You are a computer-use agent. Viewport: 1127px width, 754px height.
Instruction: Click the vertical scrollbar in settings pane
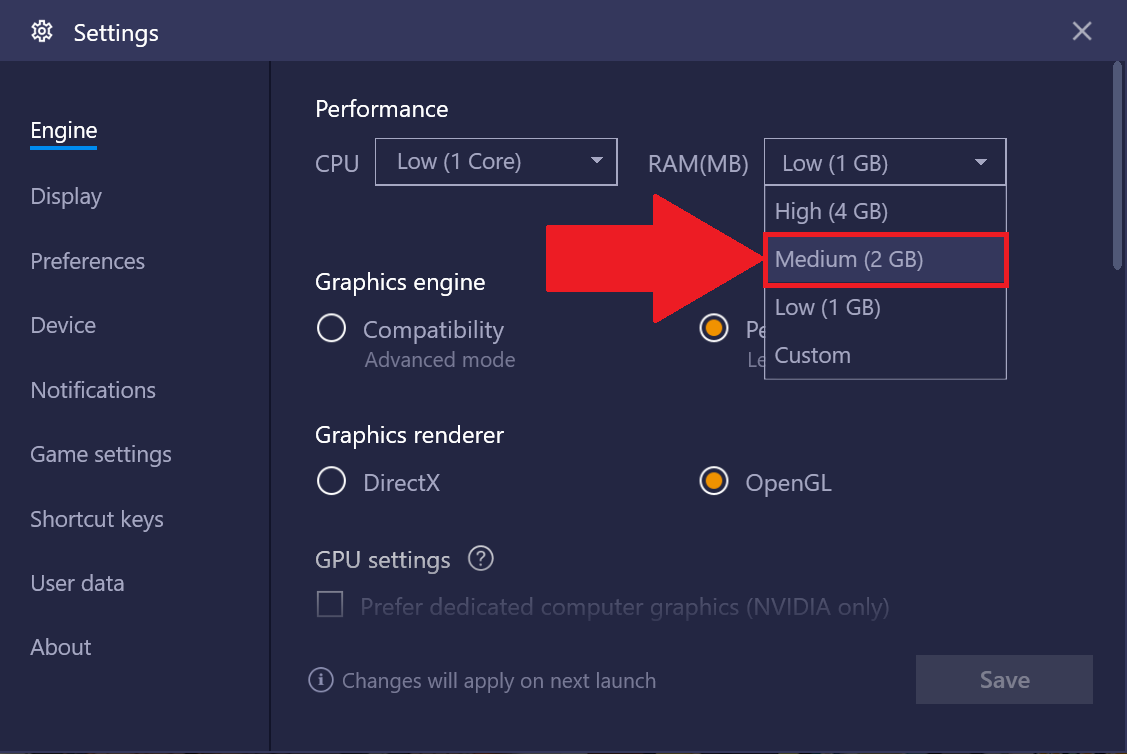pos(1117,167)
